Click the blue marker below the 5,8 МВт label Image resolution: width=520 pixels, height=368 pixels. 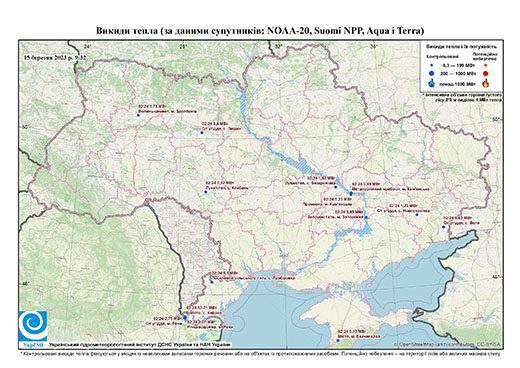tap(202, 132)
